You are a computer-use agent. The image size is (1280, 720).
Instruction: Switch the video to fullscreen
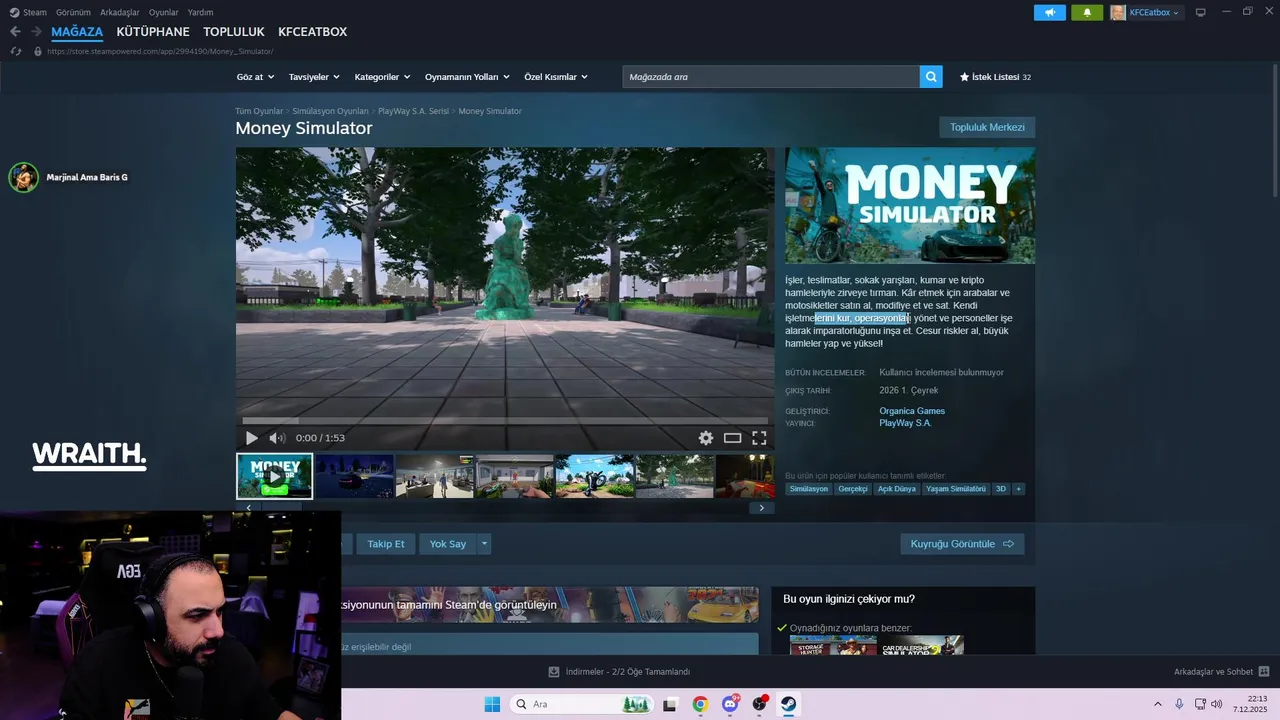pyautogui.click(x=759, y=438)
